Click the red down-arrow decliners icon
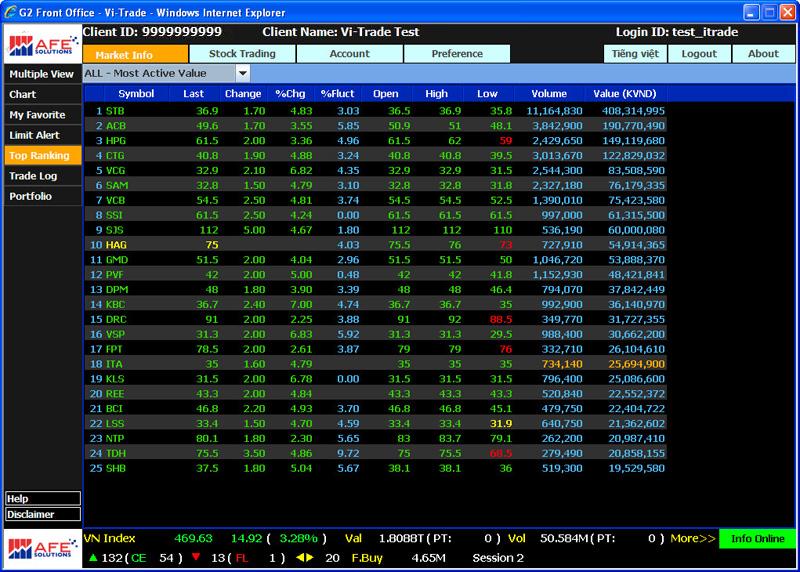The image size is (800, 572). point(196,557)
